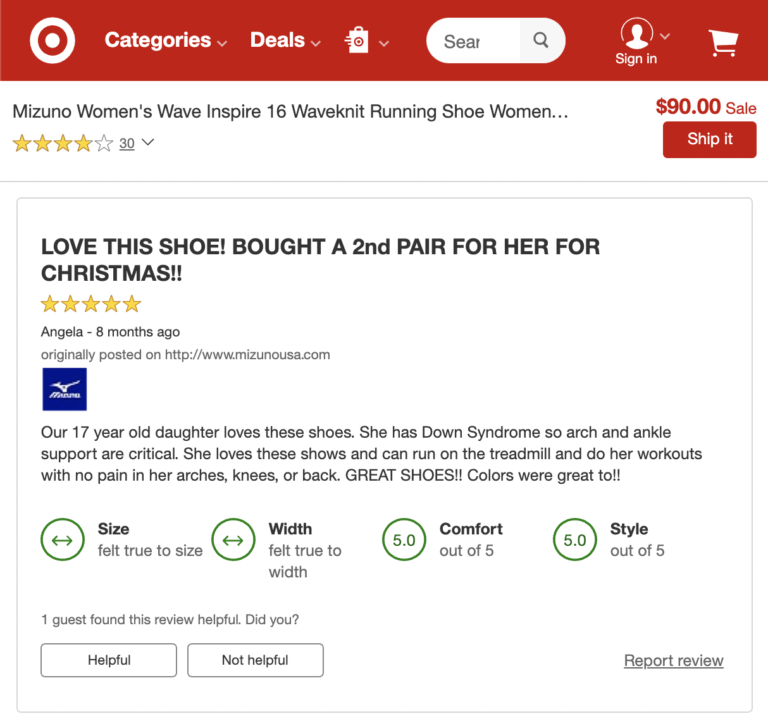The width and height of the screenshot is (768, 721).
Task: Click the Report review link
Action: coord(673,660)
